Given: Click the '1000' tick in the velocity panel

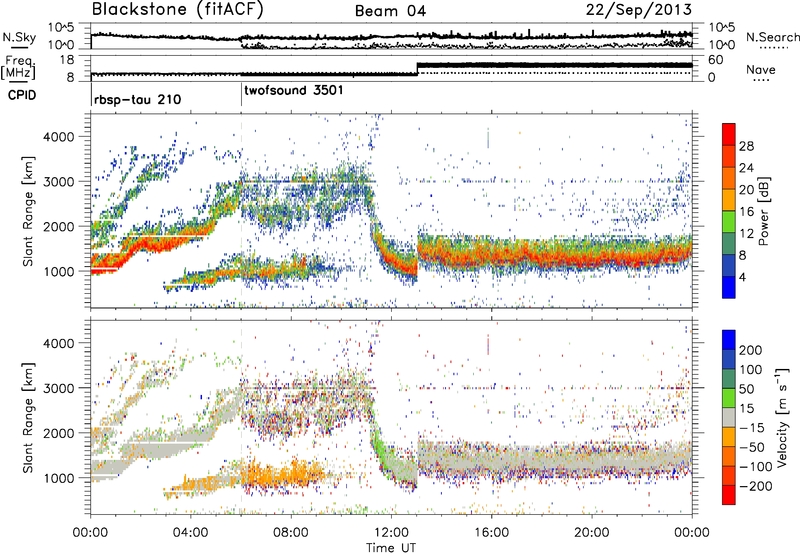Looking at the screenshot, I should (x=58, y=478).
